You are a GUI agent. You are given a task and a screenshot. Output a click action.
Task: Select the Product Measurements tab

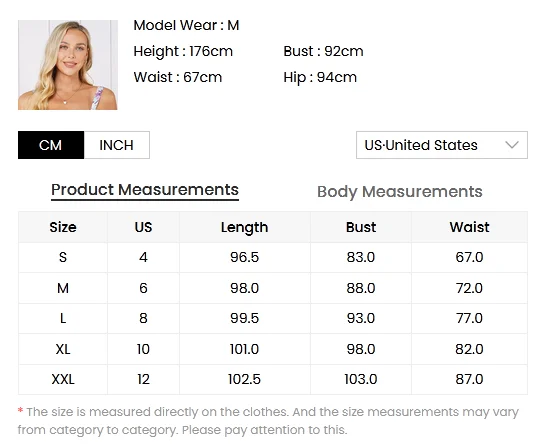pyautogui.click(x=145, y=190)
